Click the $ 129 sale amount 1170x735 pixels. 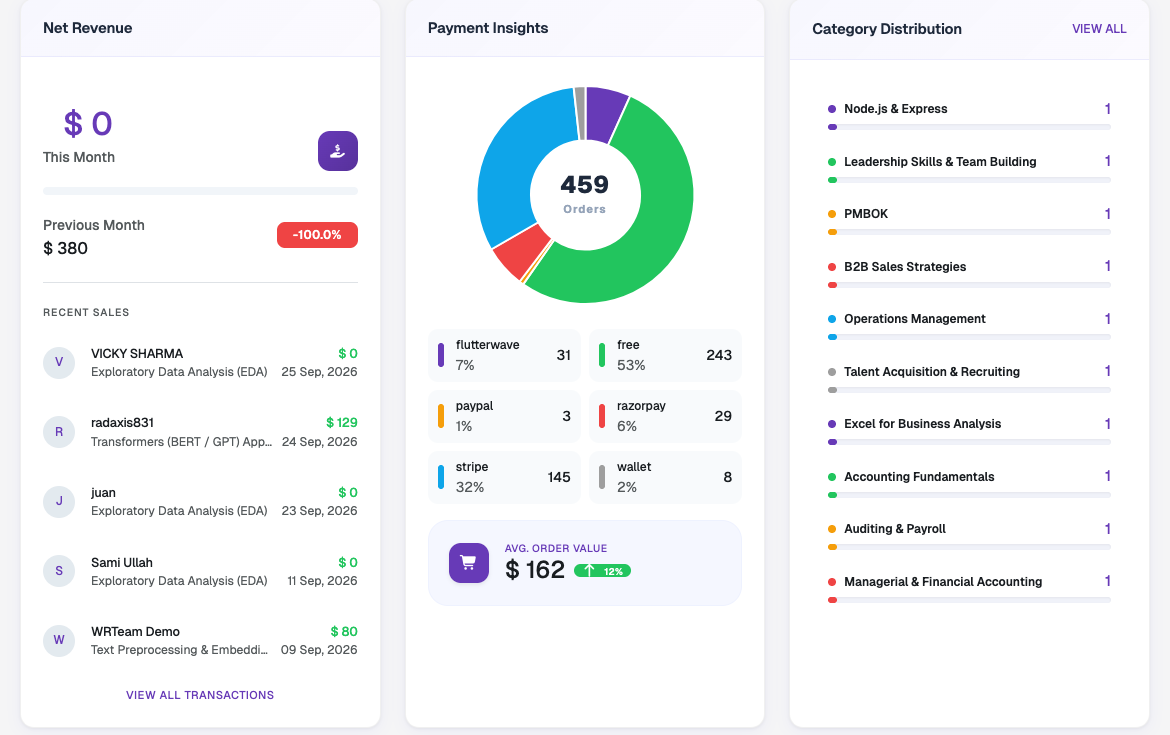[x=342, y=423]
